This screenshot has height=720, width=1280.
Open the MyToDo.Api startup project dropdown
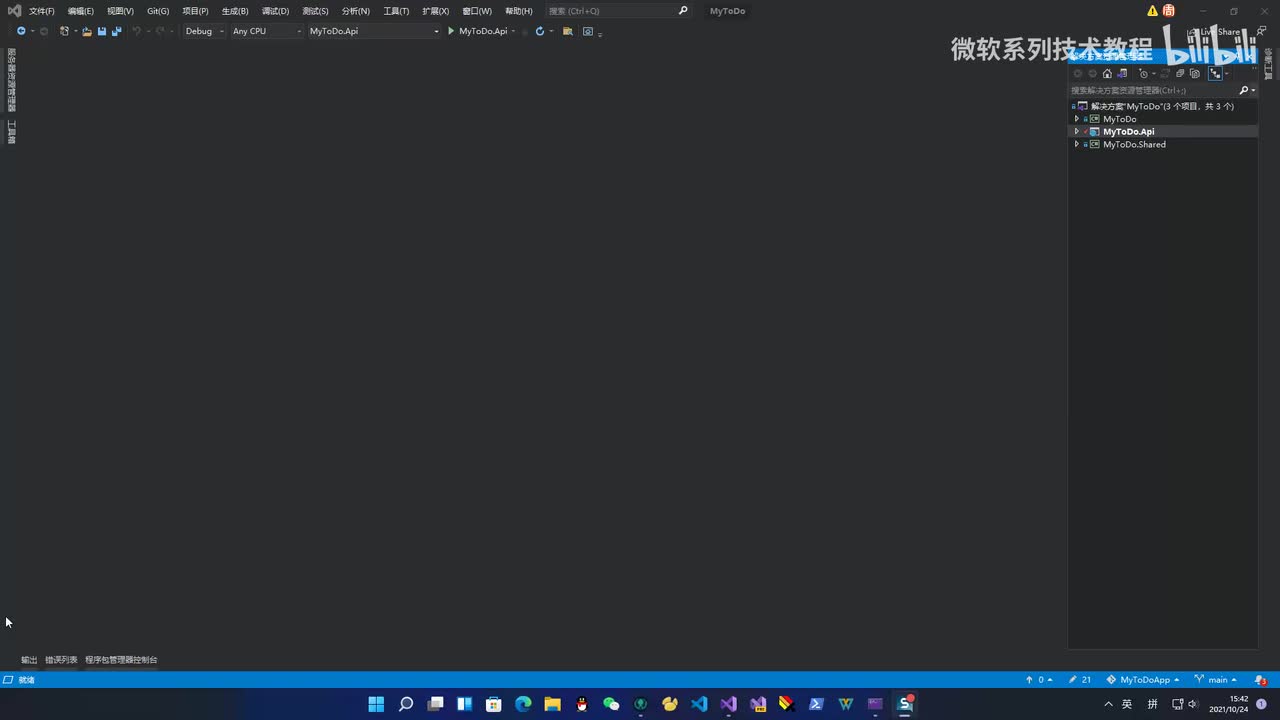[373, 31]
